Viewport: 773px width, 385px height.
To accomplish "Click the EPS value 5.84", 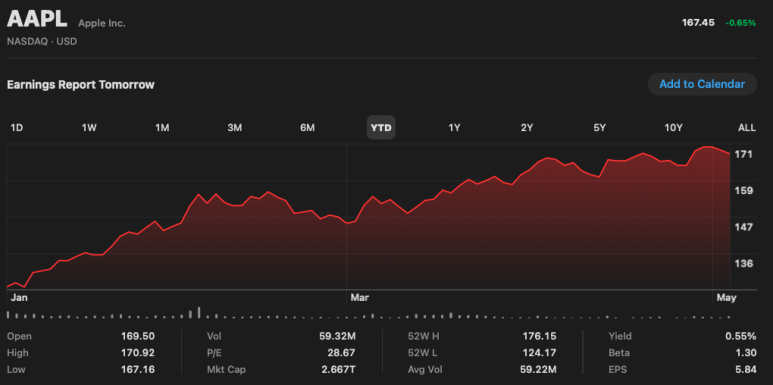I will coord(746,369).
